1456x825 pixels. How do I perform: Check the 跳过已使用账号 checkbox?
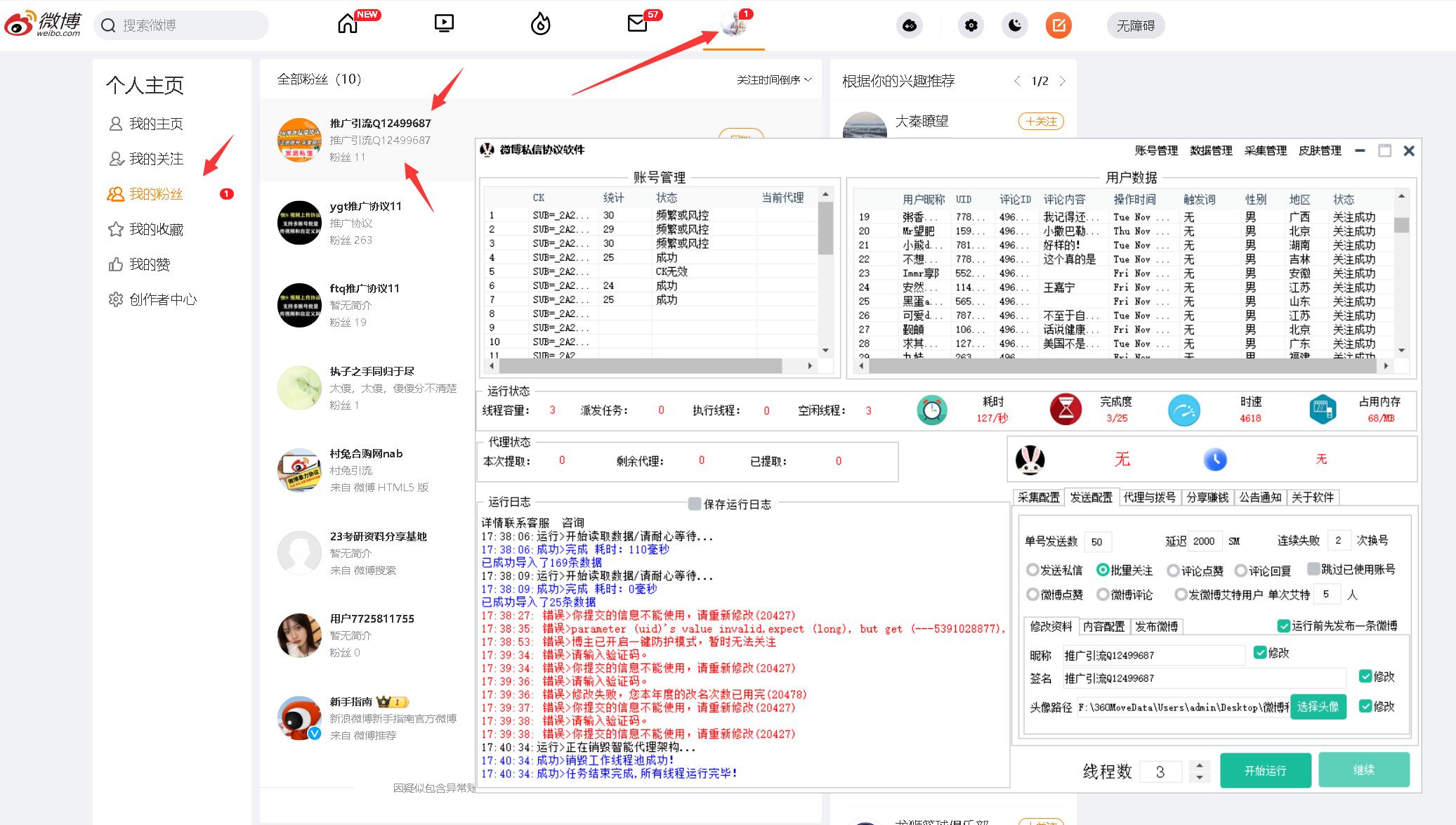pyautogui.click(x=1313, y=569)
